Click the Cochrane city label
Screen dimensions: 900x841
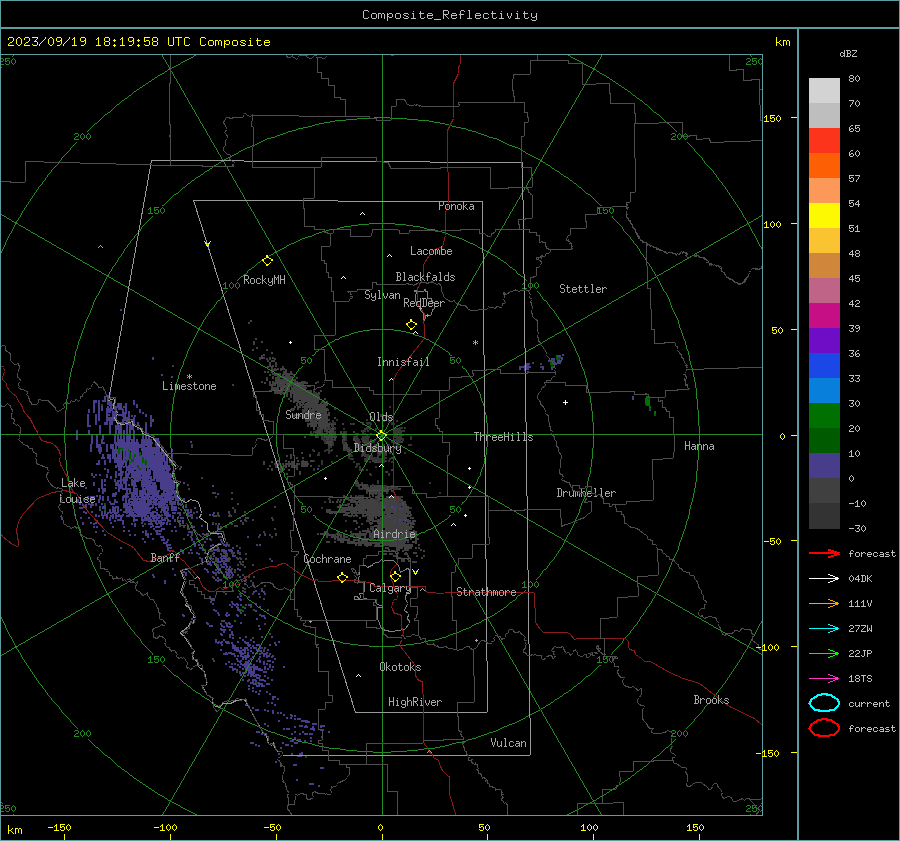click(327, 559)
